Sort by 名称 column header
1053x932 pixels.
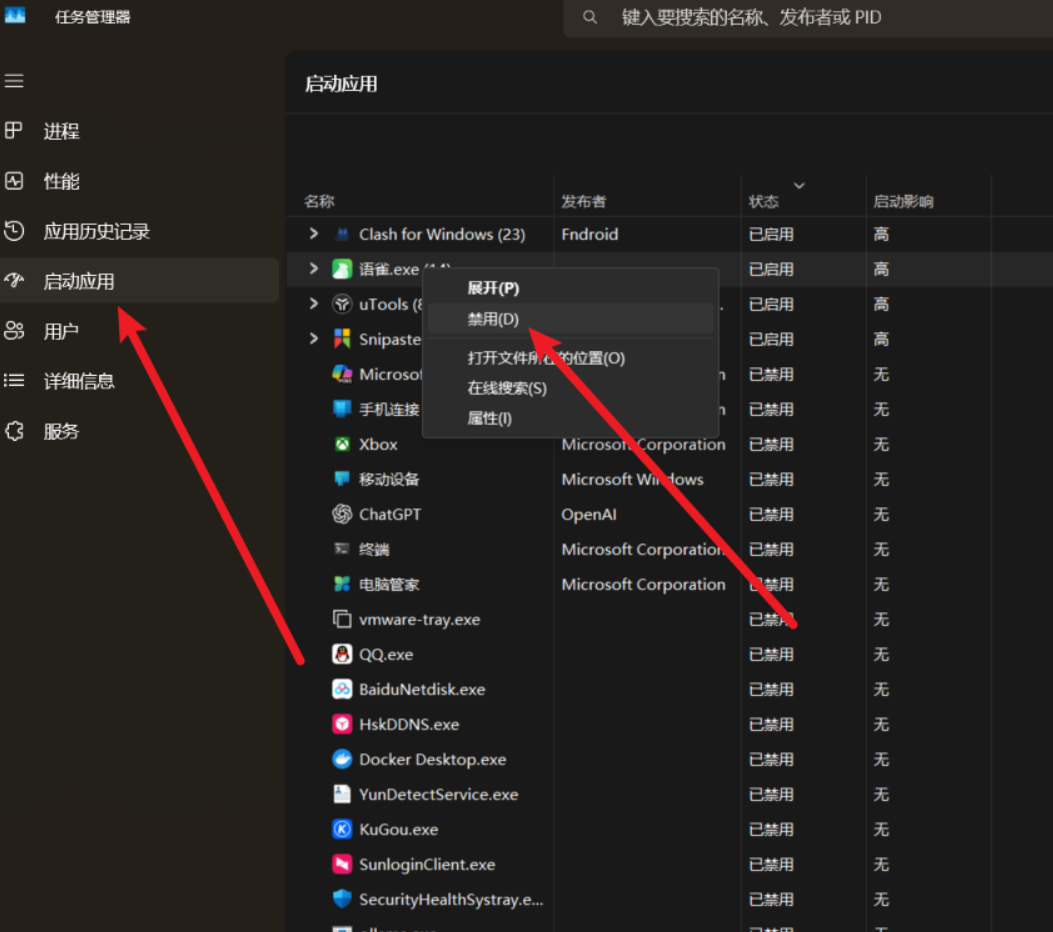320,201
